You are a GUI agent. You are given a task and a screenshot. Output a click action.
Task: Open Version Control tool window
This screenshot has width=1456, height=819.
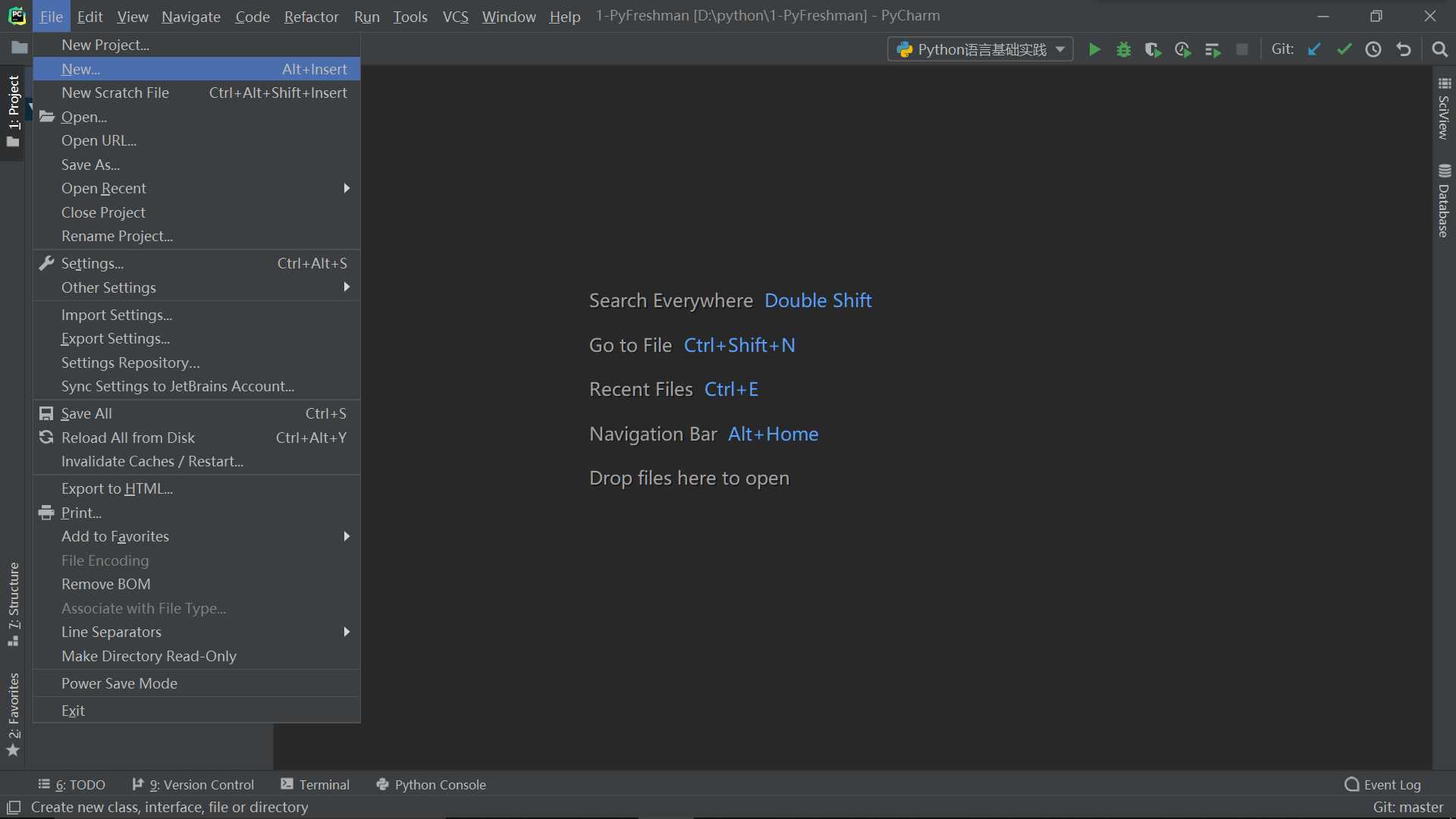point(193,785)
